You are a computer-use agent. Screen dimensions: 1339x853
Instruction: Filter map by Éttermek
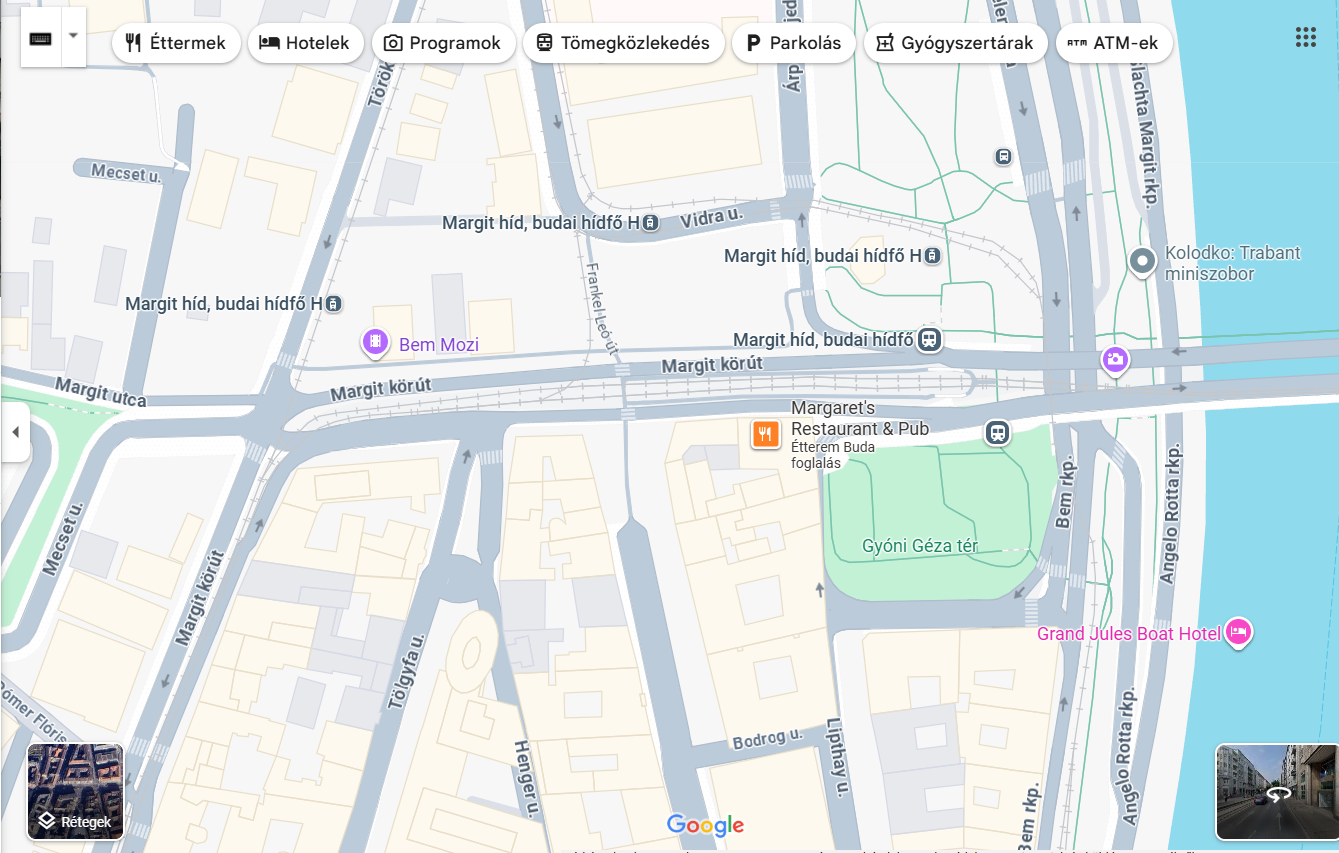[176, 43]
